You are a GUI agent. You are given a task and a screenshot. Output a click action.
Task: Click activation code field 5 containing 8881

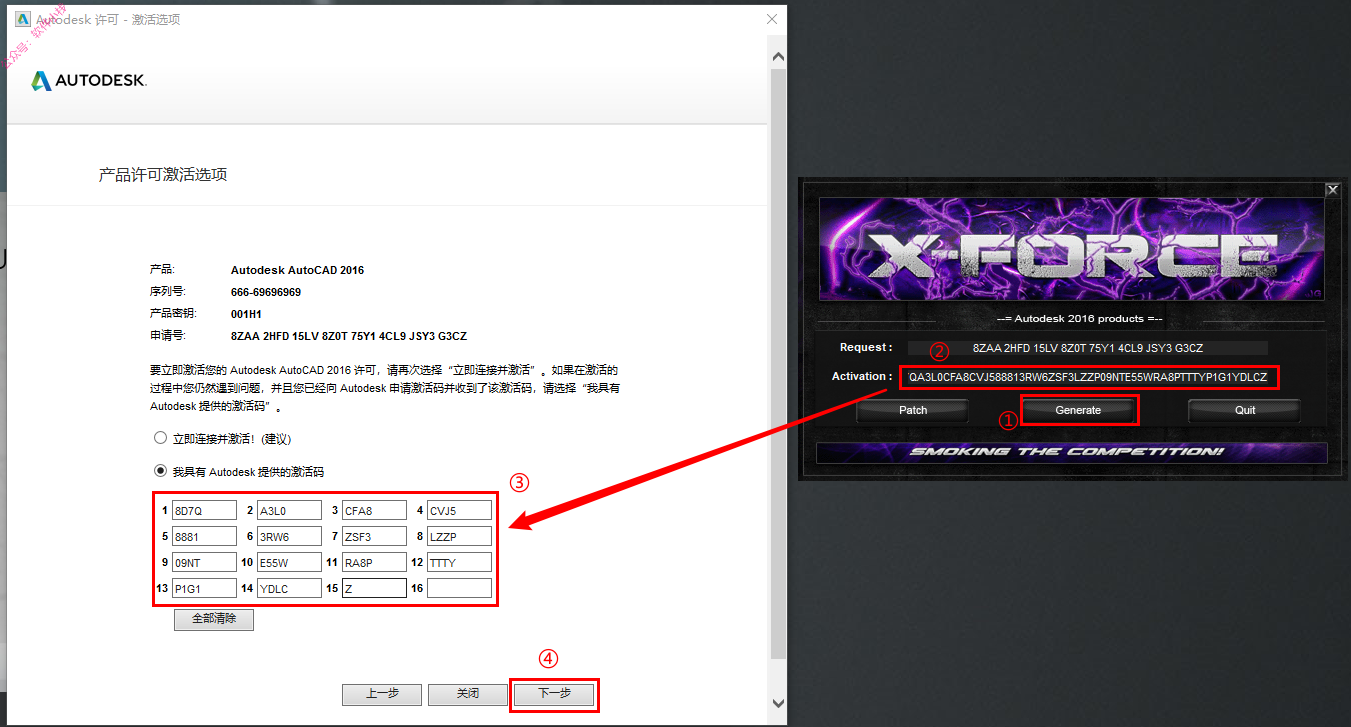[x=204, y=536]
